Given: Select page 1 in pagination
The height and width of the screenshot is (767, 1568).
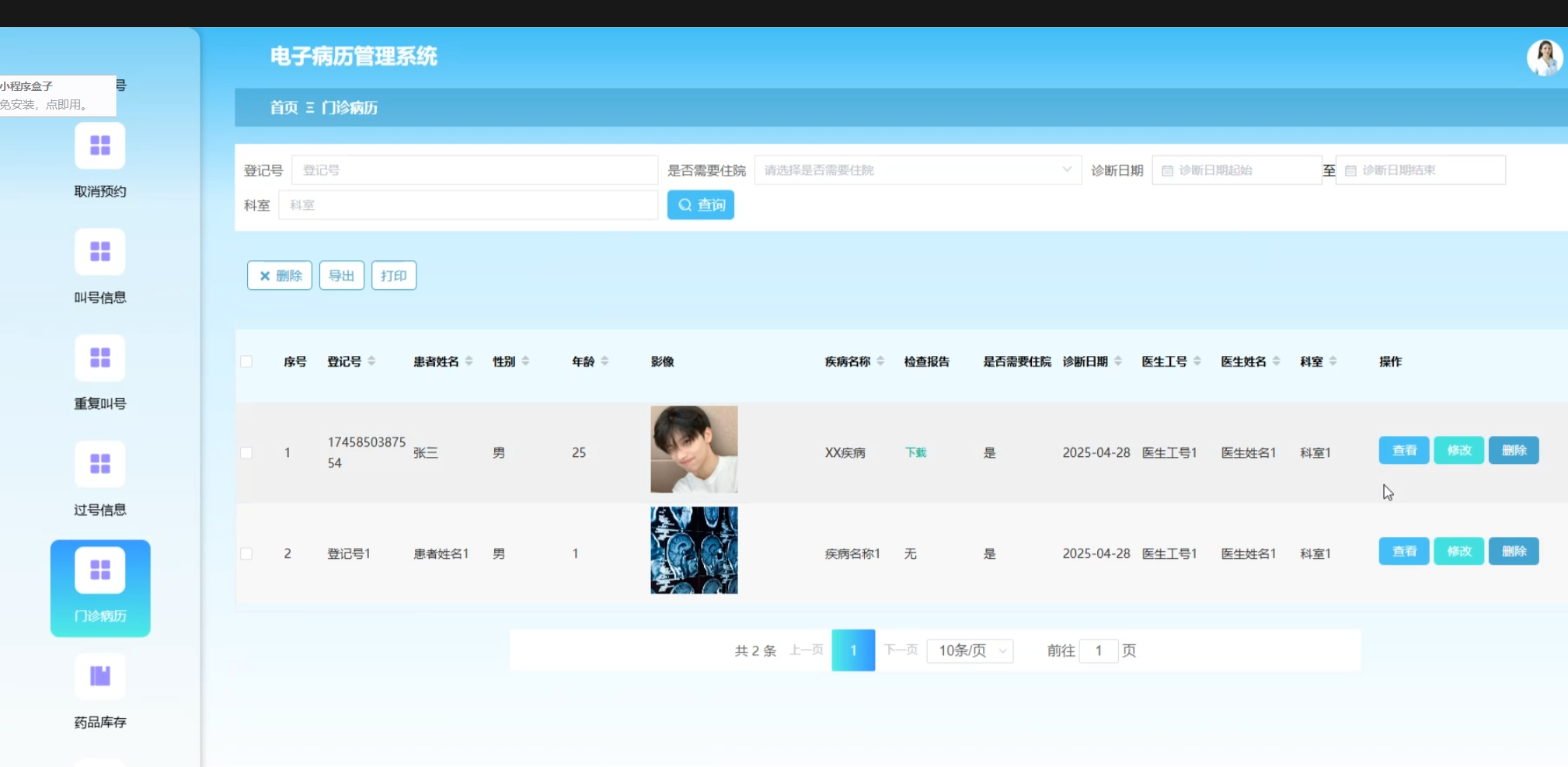Looking at the screenshot, I should [x=852, y=650].
